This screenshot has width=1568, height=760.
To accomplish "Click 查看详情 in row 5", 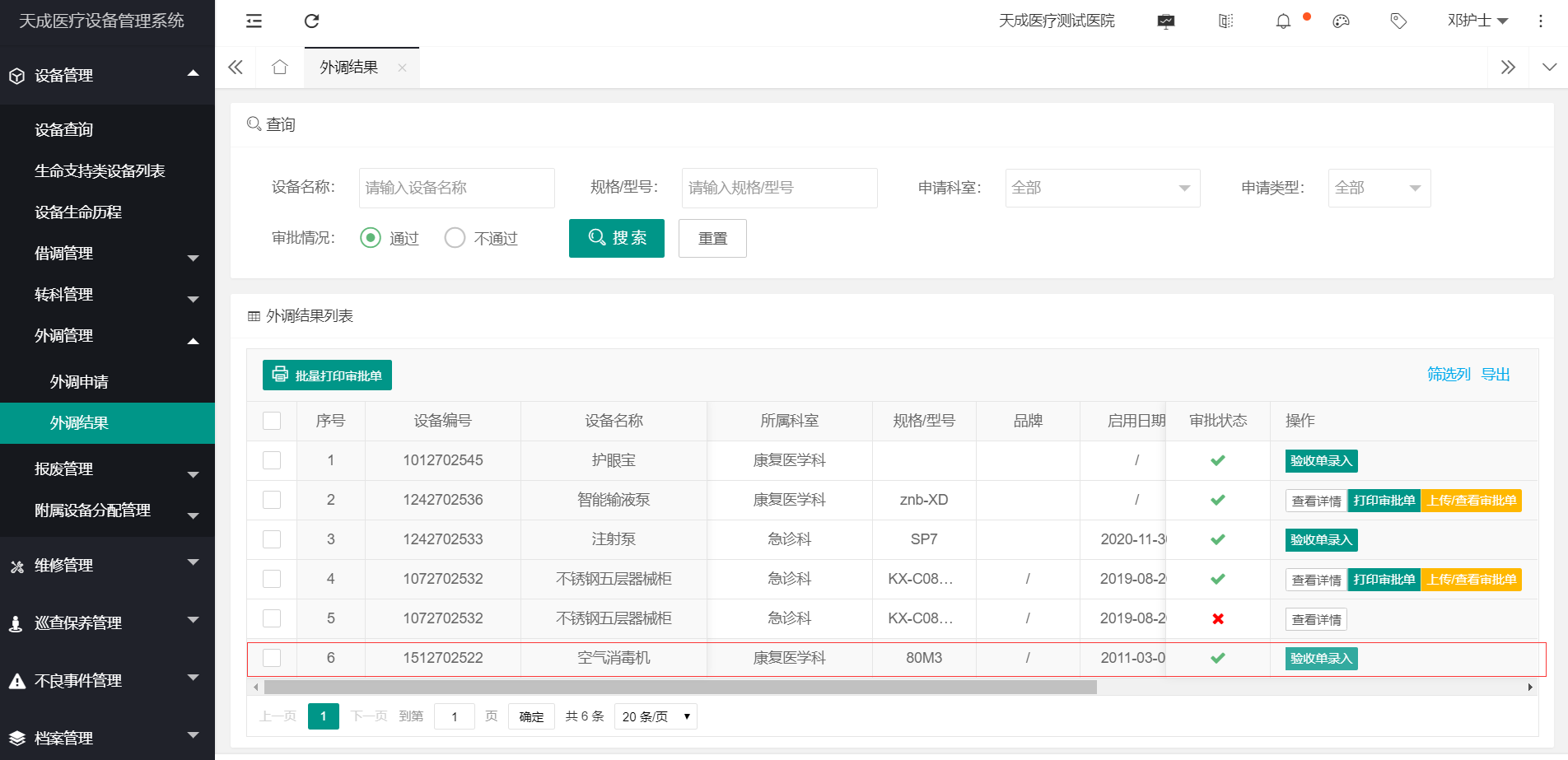I will coord(1316,619).
